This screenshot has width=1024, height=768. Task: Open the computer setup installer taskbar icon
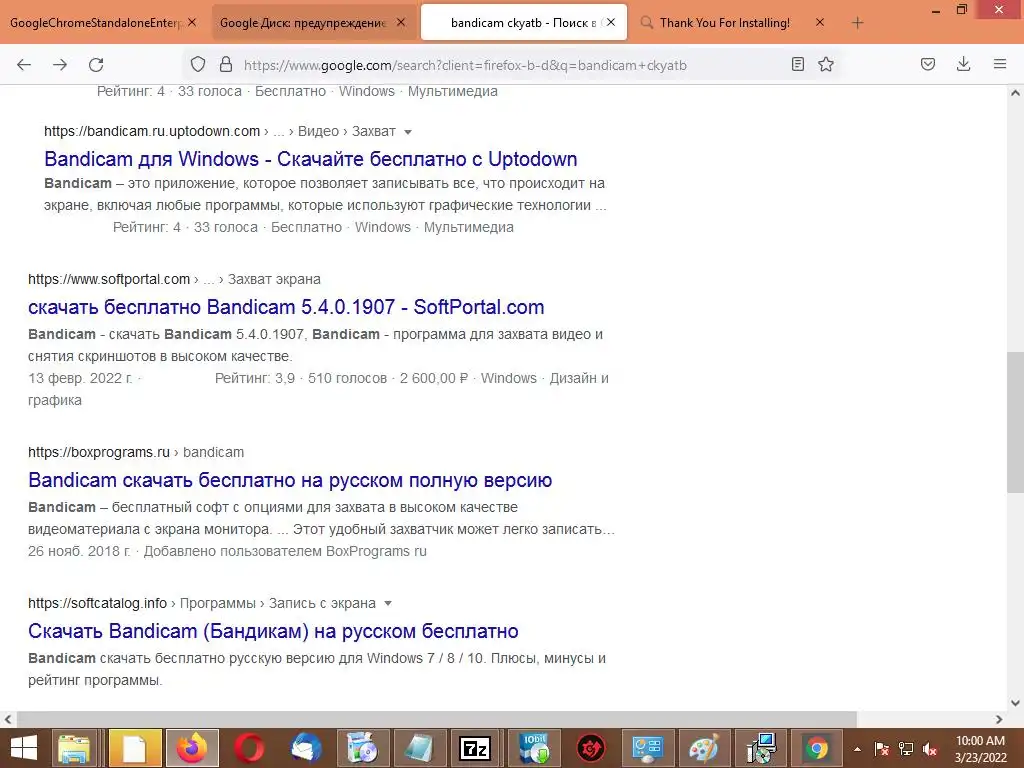pos(761,748)
